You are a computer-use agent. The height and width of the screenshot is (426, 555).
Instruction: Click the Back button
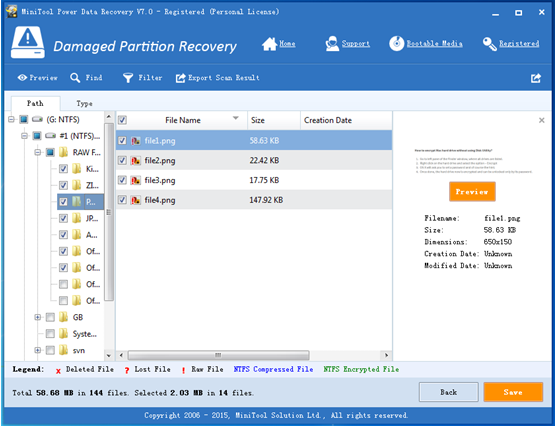448,392
